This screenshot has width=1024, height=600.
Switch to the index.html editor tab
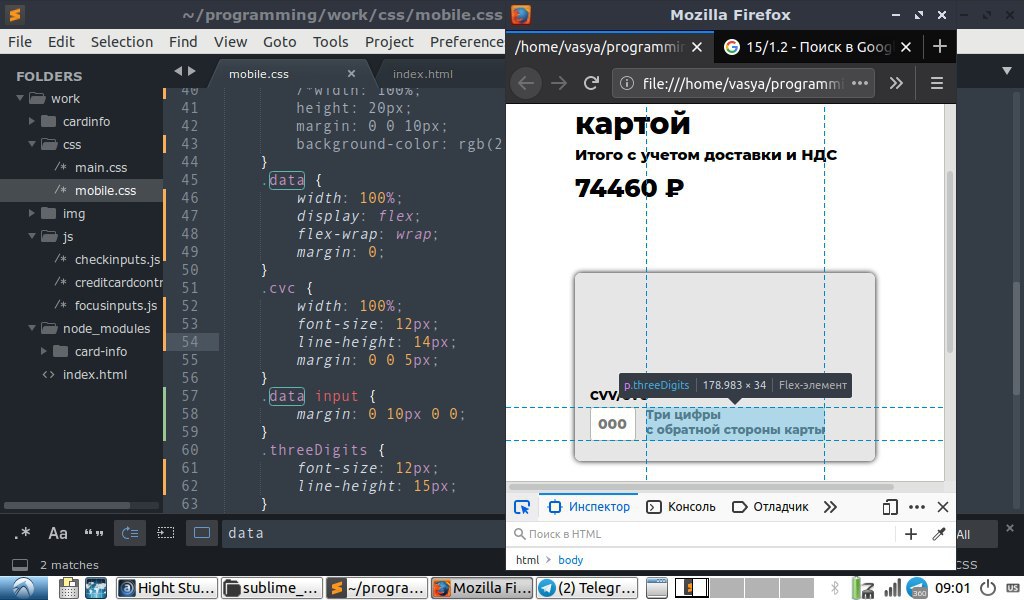[423, 74]
